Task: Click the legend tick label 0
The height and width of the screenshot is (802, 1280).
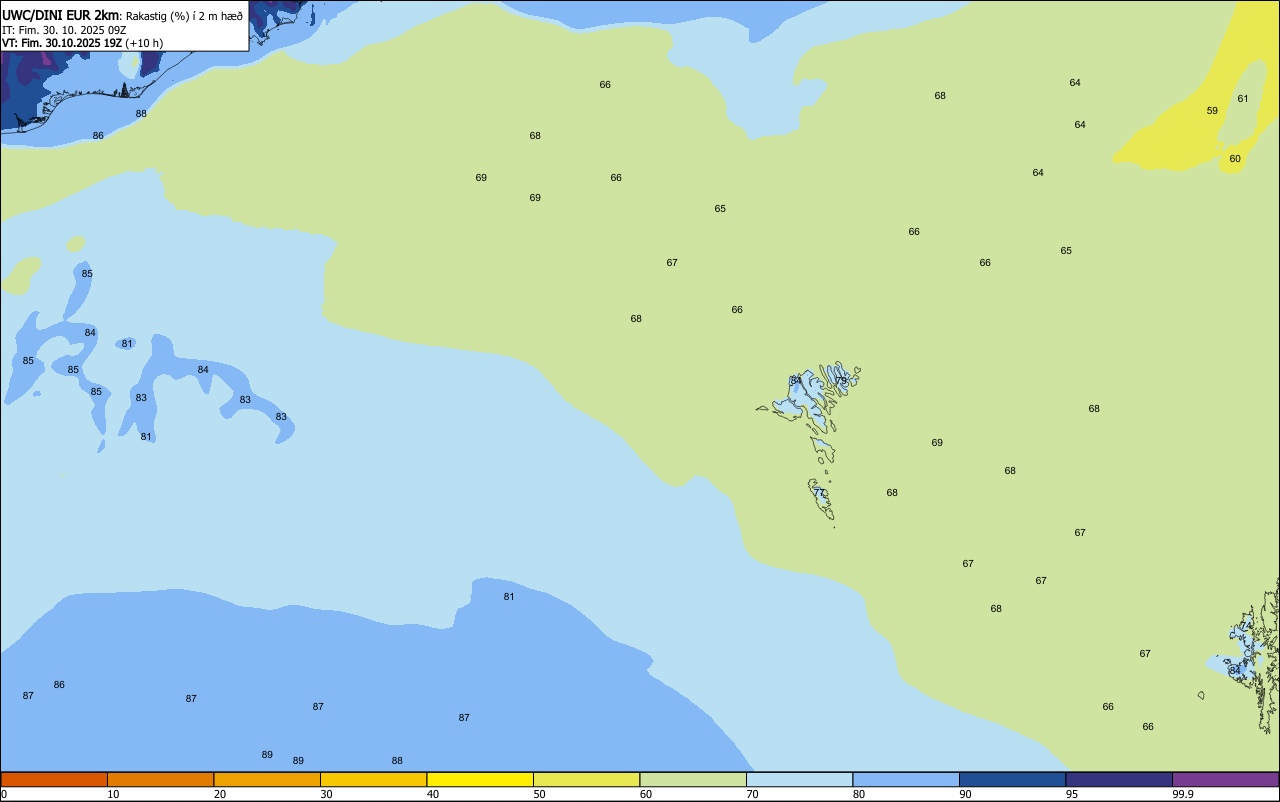Action: (x=4, y=794)
